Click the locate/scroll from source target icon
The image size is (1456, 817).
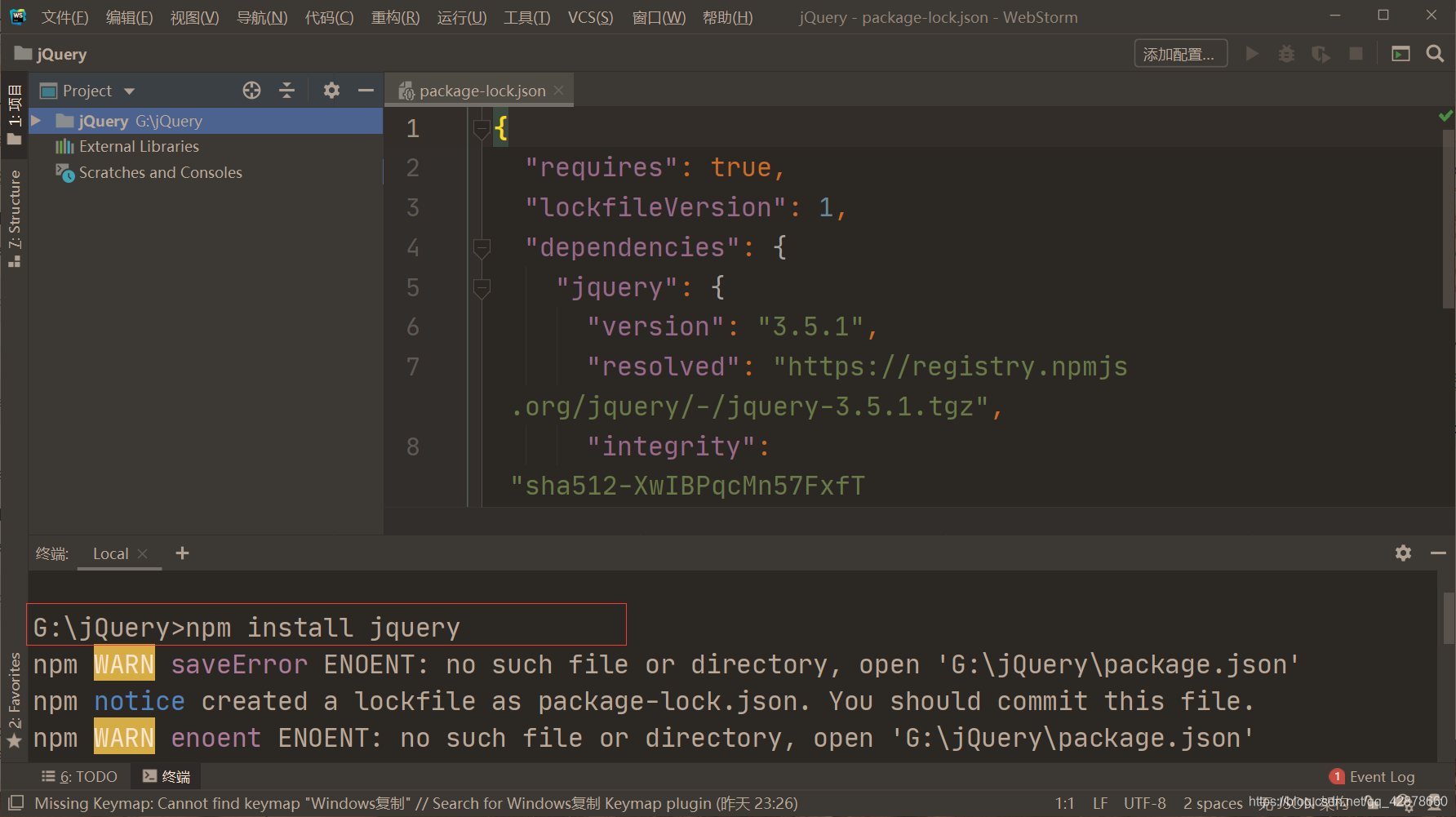[251, 91]
